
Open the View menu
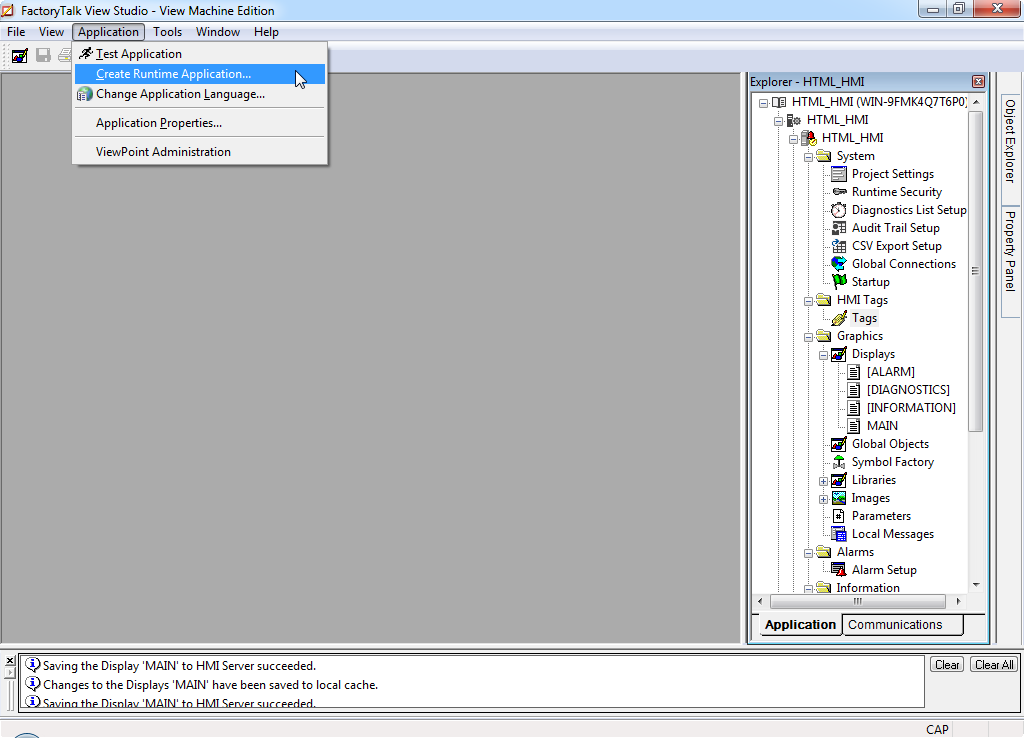[x=51, y=31]
